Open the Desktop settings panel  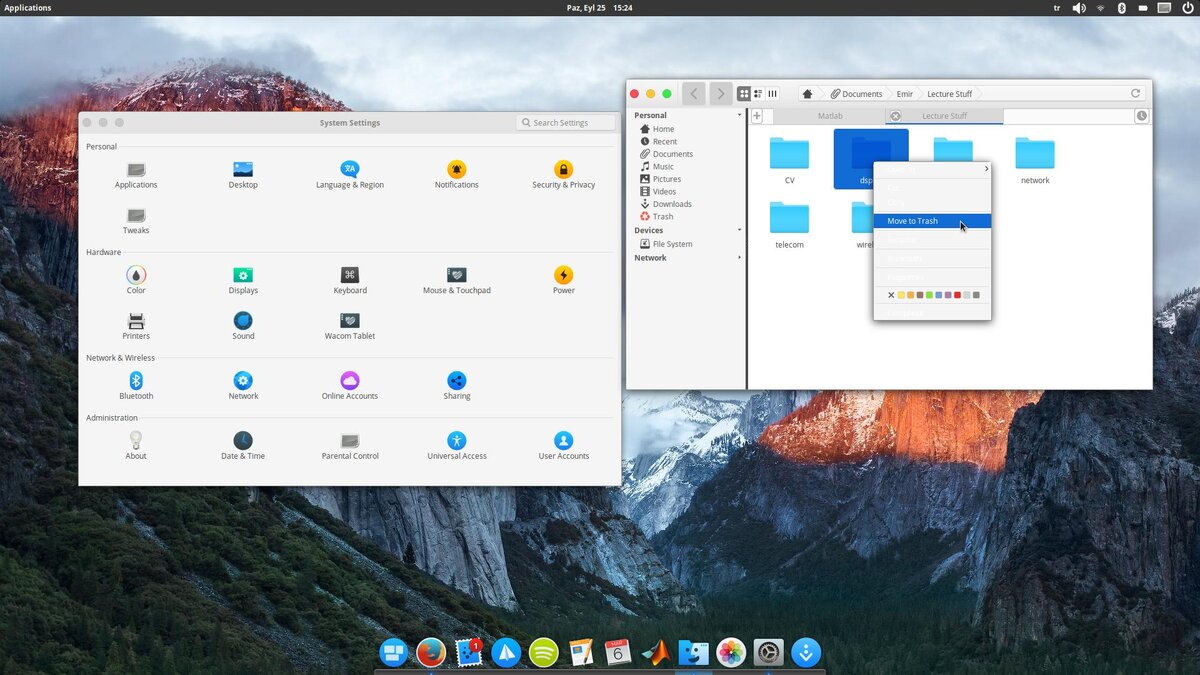(x=243, y=175)
